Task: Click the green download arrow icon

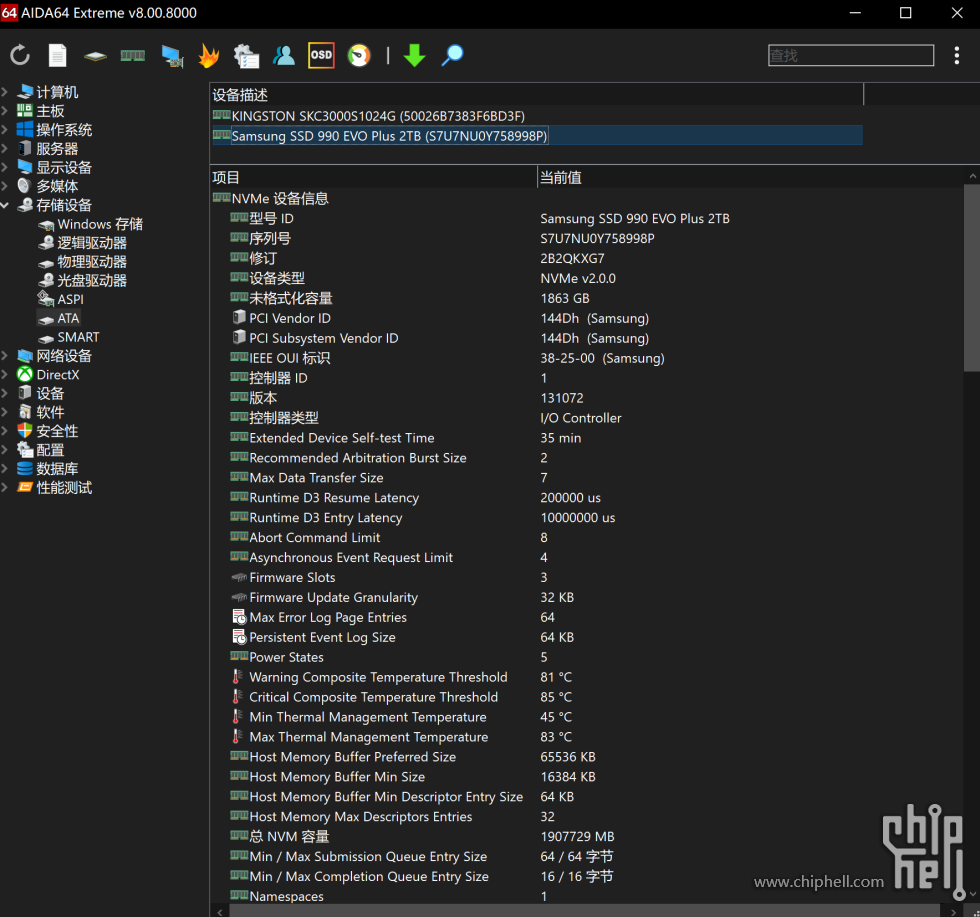Action: pyautogui.click(x=414, y=56)
